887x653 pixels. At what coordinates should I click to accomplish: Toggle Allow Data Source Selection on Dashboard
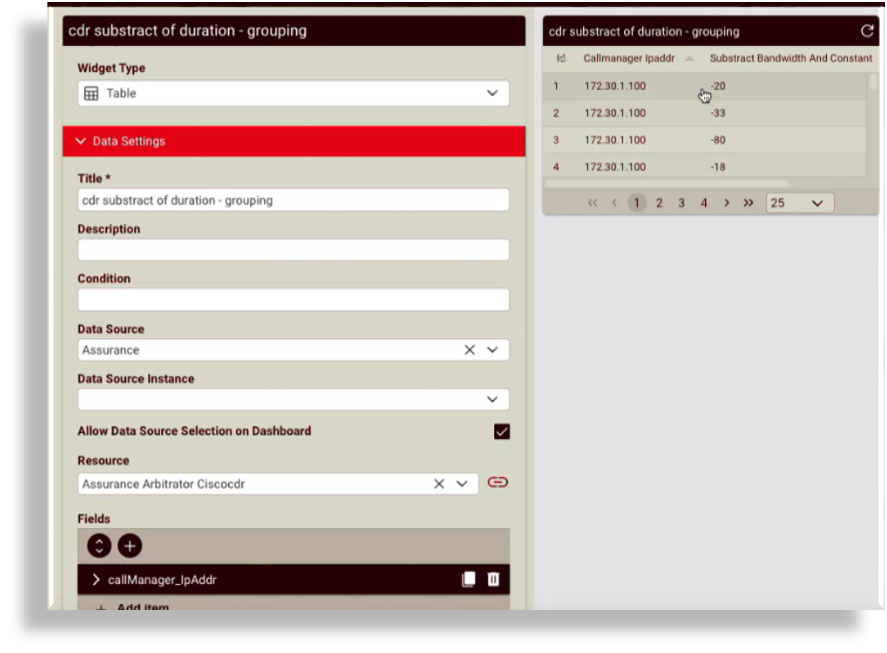click(501, 432)
